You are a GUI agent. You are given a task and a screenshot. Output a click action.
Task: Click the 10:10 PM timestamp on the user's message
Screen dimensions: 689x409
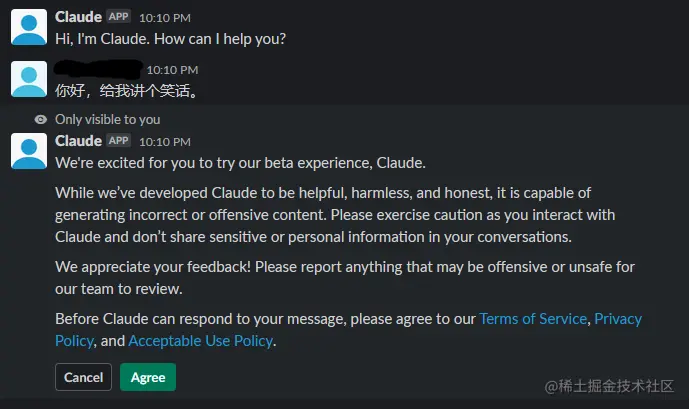(172, 69)
